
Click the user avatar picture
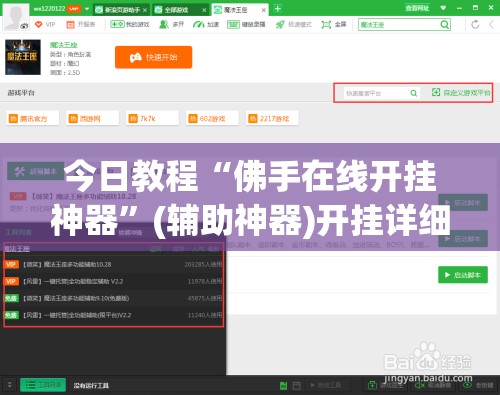point(15,17)
